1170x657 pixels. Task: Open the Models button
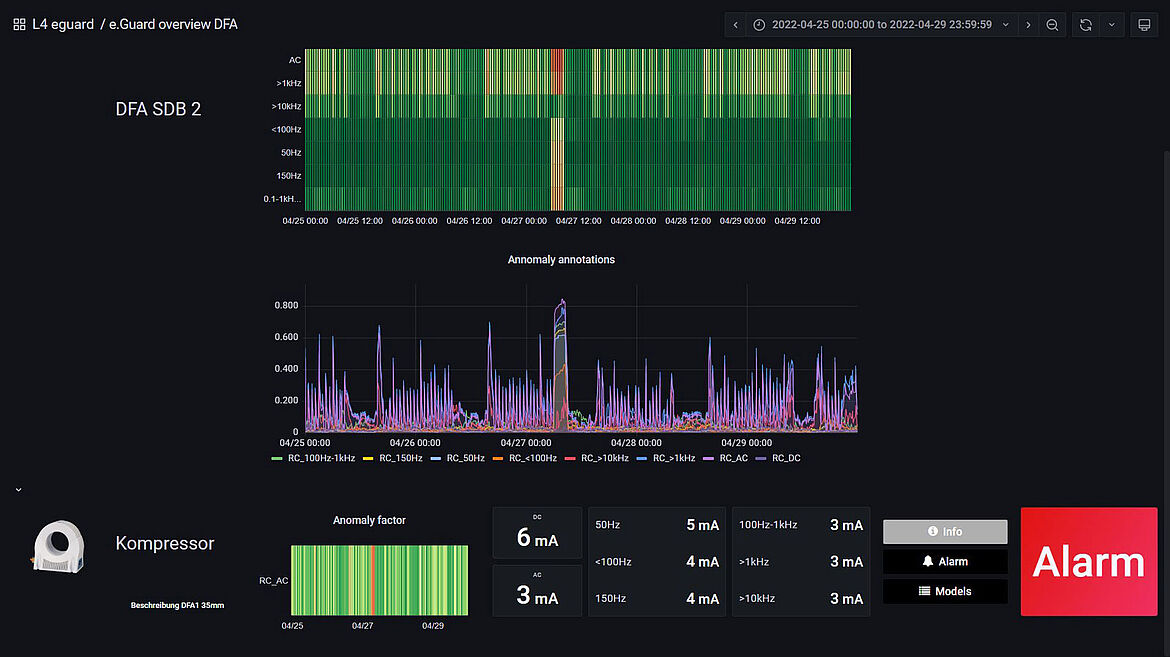944,591
